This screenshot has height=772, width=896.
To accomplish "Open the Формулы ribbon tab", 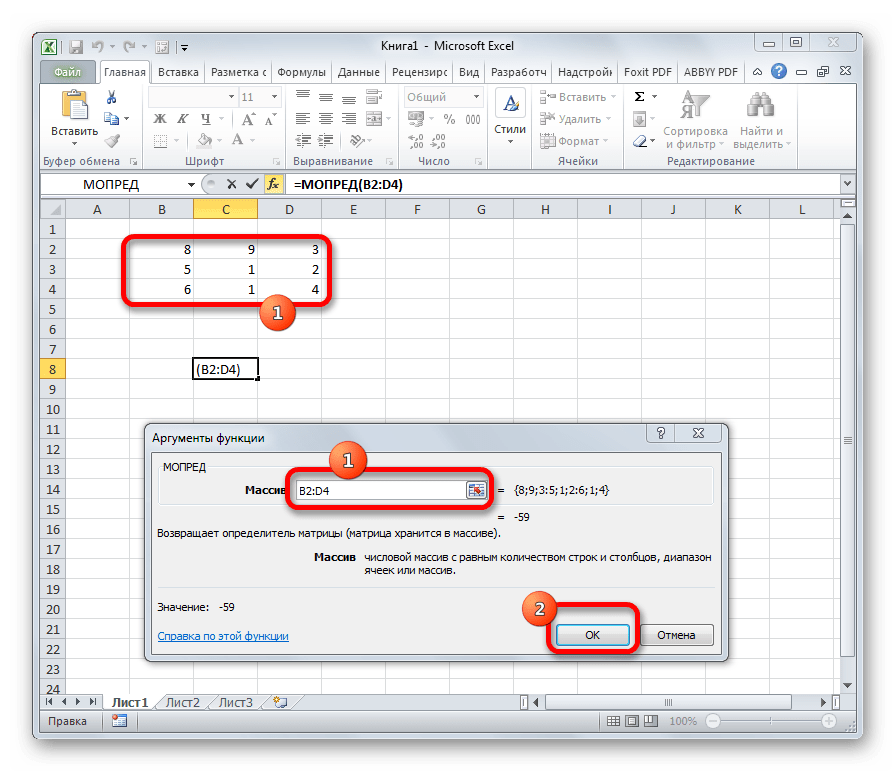I will tap(301, 72).
